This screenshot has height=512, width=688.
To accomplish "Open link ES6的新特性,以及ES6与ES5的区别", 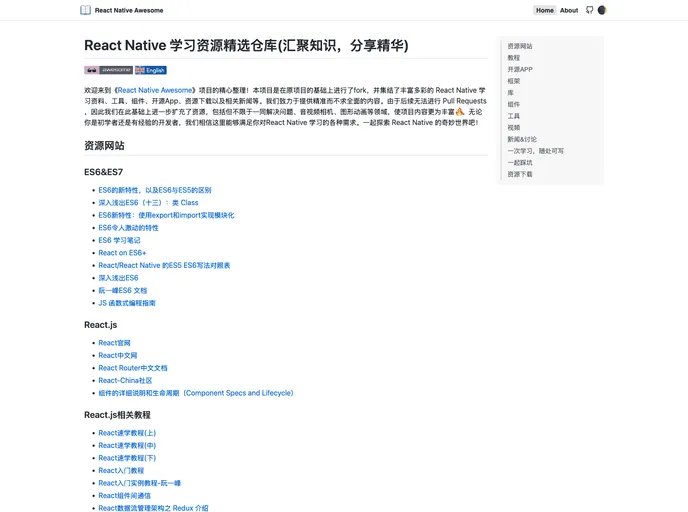I will coord(155,190).
